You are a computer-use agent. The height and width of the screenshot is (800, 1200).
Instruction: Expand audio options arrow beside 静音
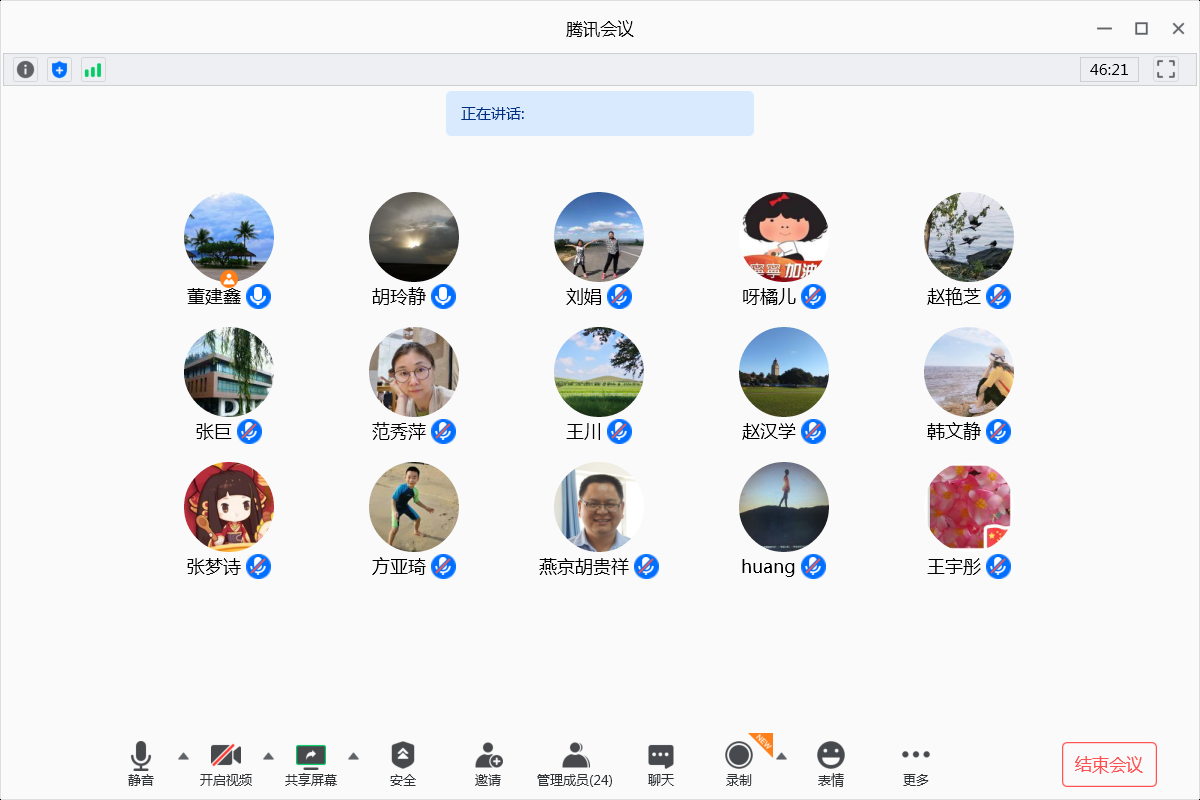coord(183,756)
